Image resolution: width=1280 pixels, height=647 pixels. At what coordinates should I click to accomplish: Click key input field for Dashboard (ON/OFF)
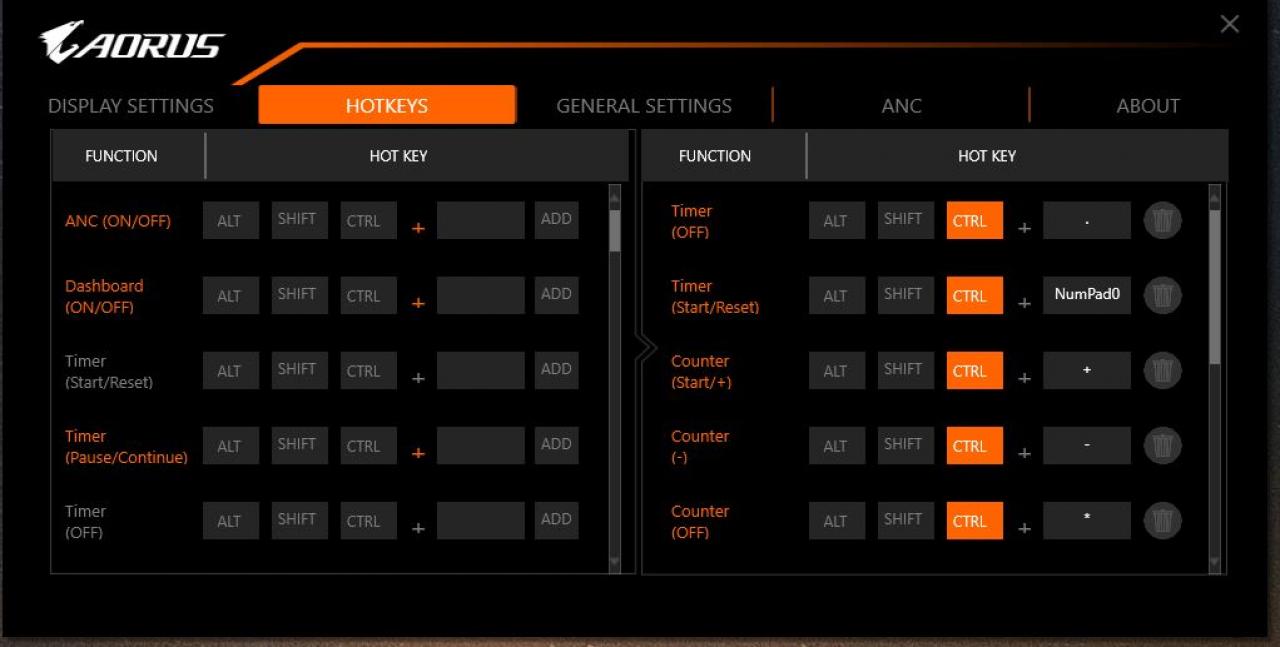[481, 296]
